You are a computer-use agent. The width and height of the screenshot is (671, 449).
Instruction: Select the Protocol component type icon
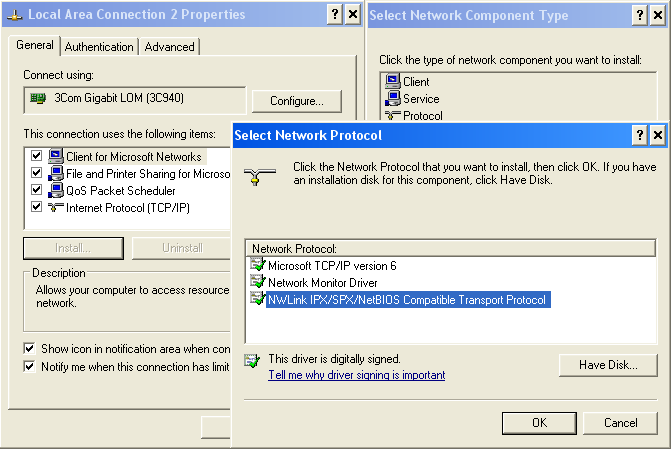coord(392,115)
